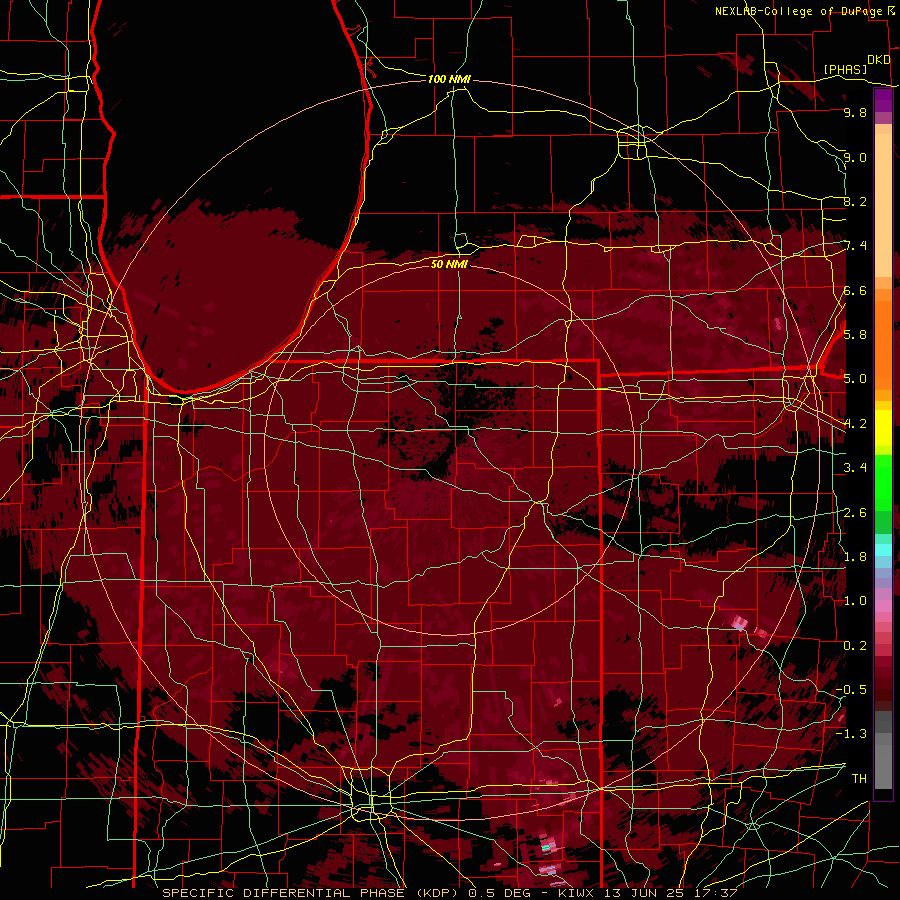Select the 6.6 value on the color scale
This screenshot has width=900, height=900.
tap(855, 290)
